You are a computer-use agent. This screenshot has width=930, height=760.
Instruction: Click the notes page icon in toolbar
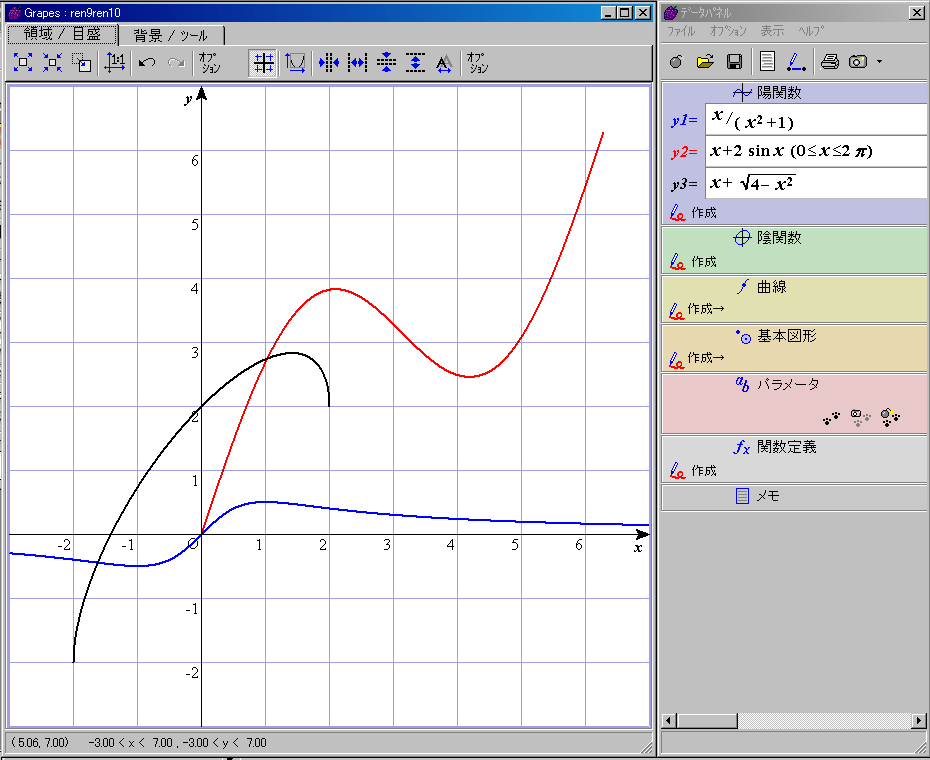(x=767, y=61)
